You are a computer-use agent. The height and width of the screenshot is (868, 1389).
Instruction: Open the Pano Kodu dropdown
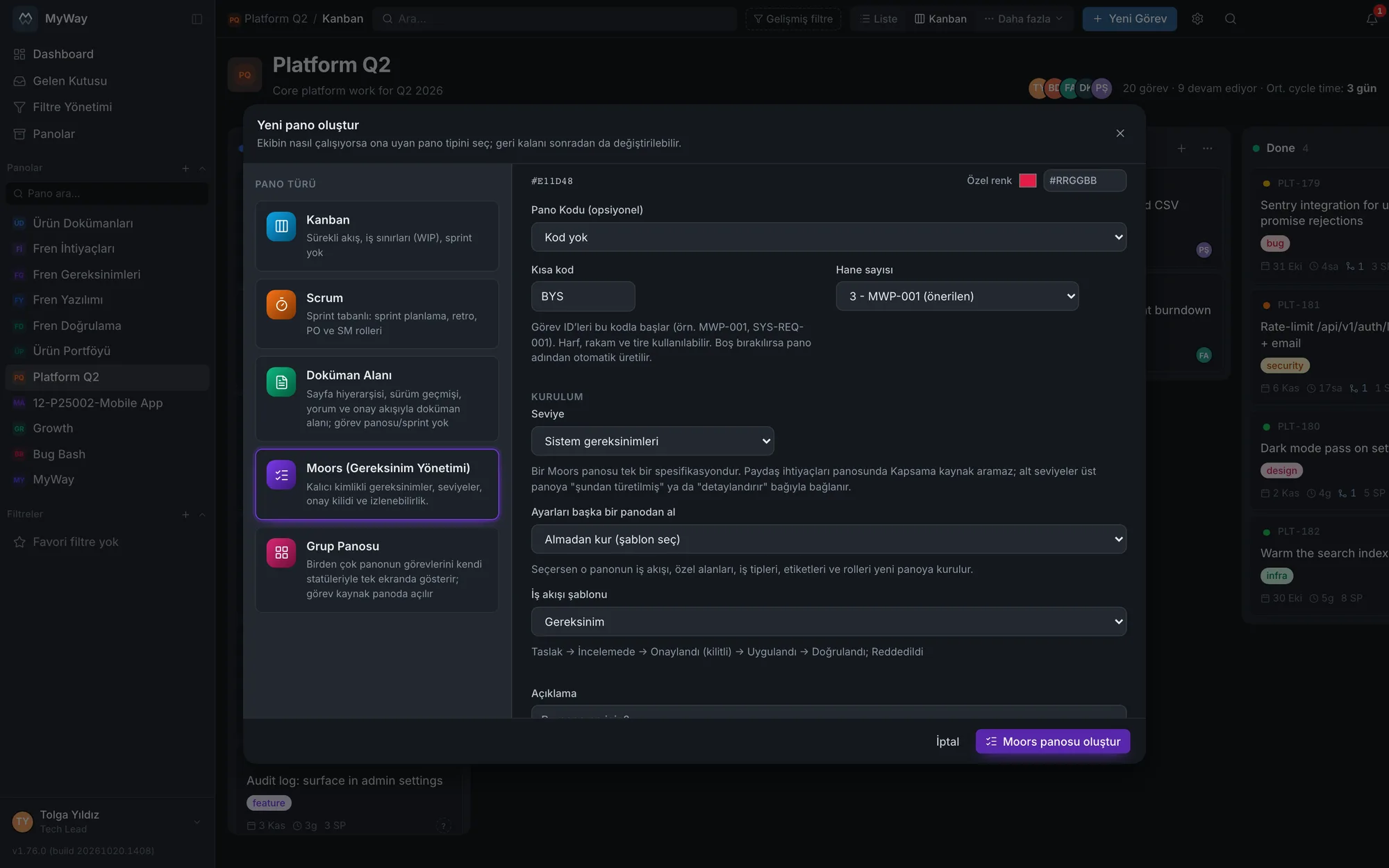[x=829, y=237]
